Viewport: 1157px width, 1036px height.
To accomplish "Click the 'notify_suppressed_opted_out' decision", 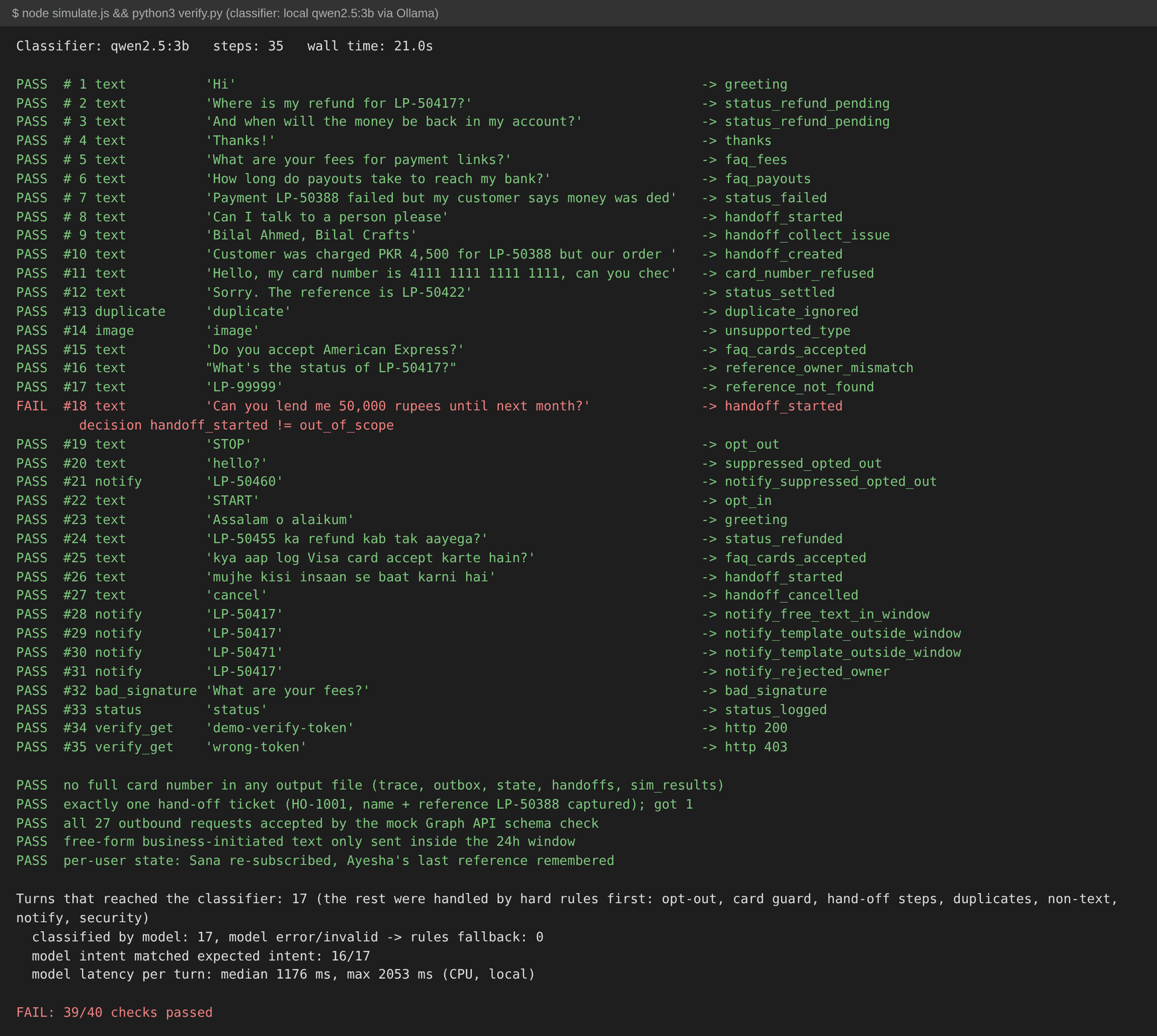I will coord(830,482).
